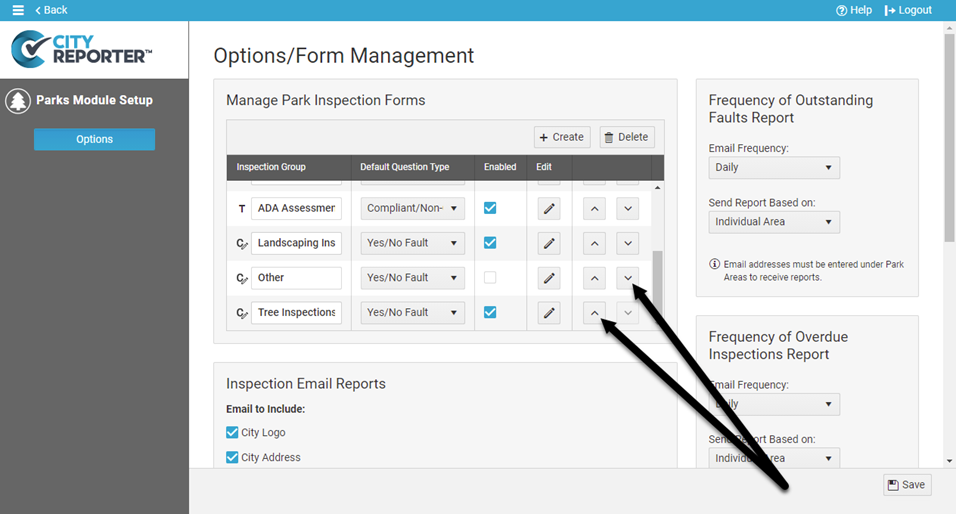The image size is (956, 514).
Task: Move ADA Assessment row up
Action: point(594,209)
